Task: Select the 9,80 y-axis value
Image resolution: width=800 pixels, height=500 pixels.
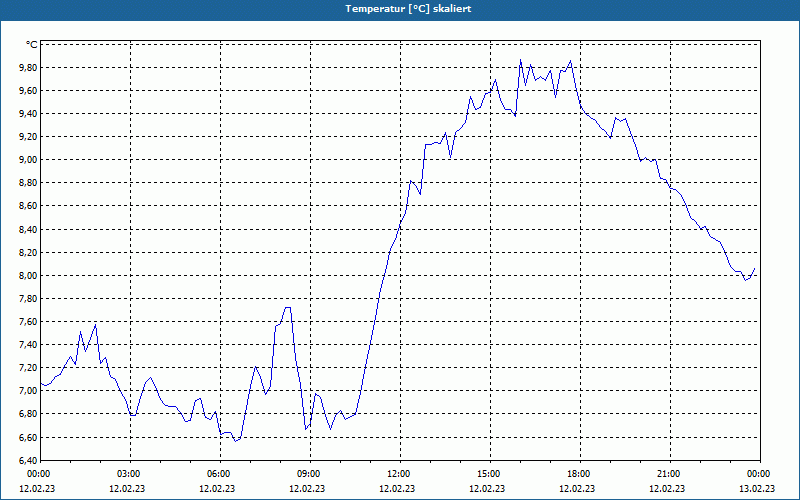Action: coord(29,68)
